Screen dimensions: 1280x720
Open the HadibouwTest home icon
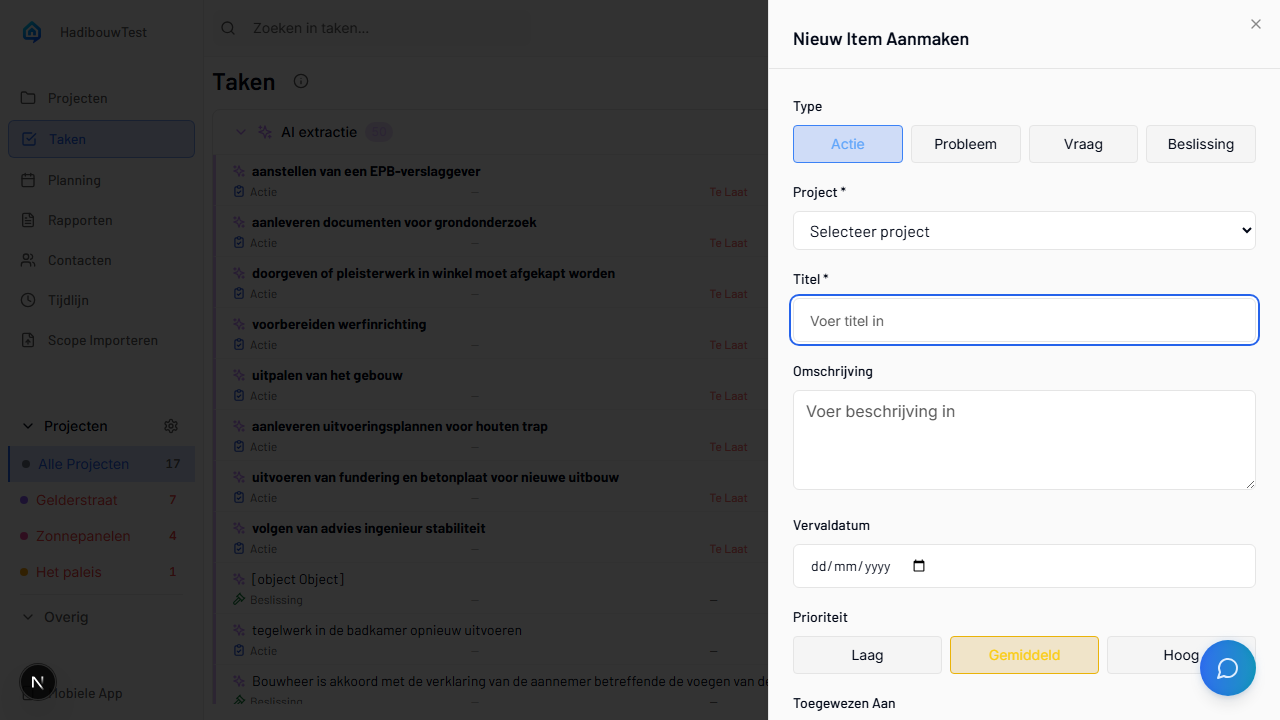pos(31,31)
